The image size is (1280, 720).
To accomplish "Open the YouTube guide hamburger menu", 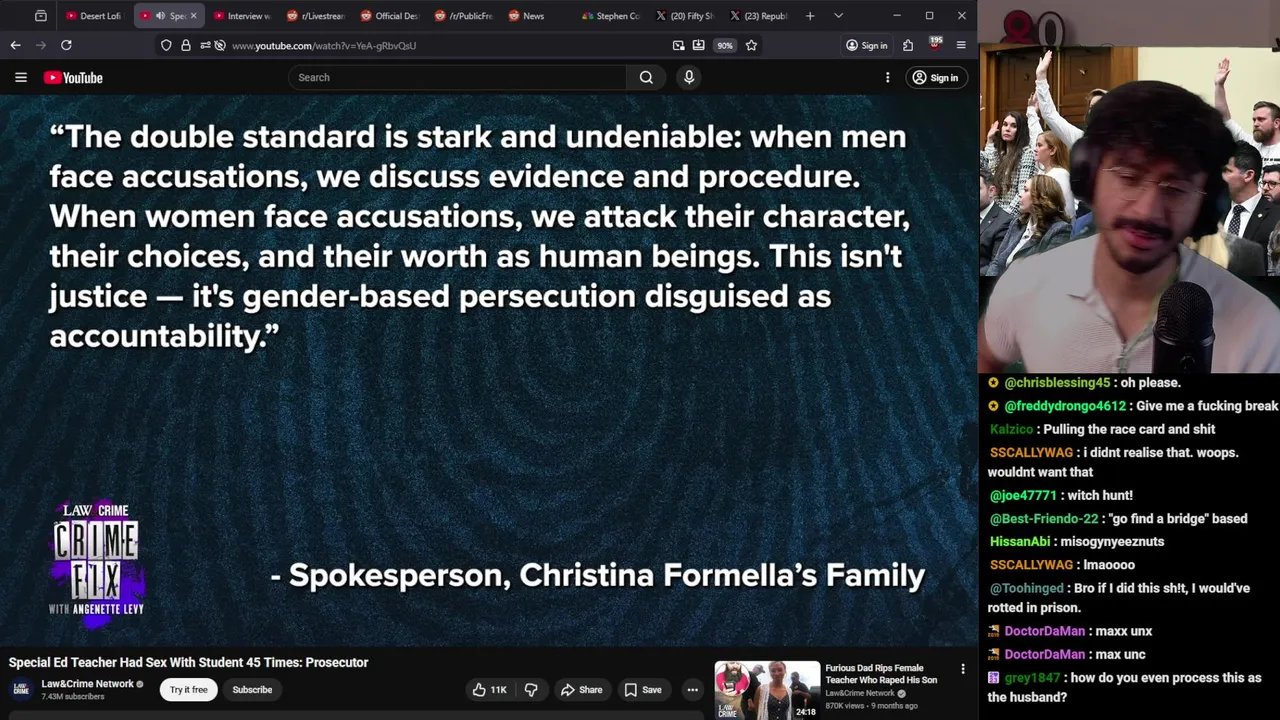I will click(20, 77).
